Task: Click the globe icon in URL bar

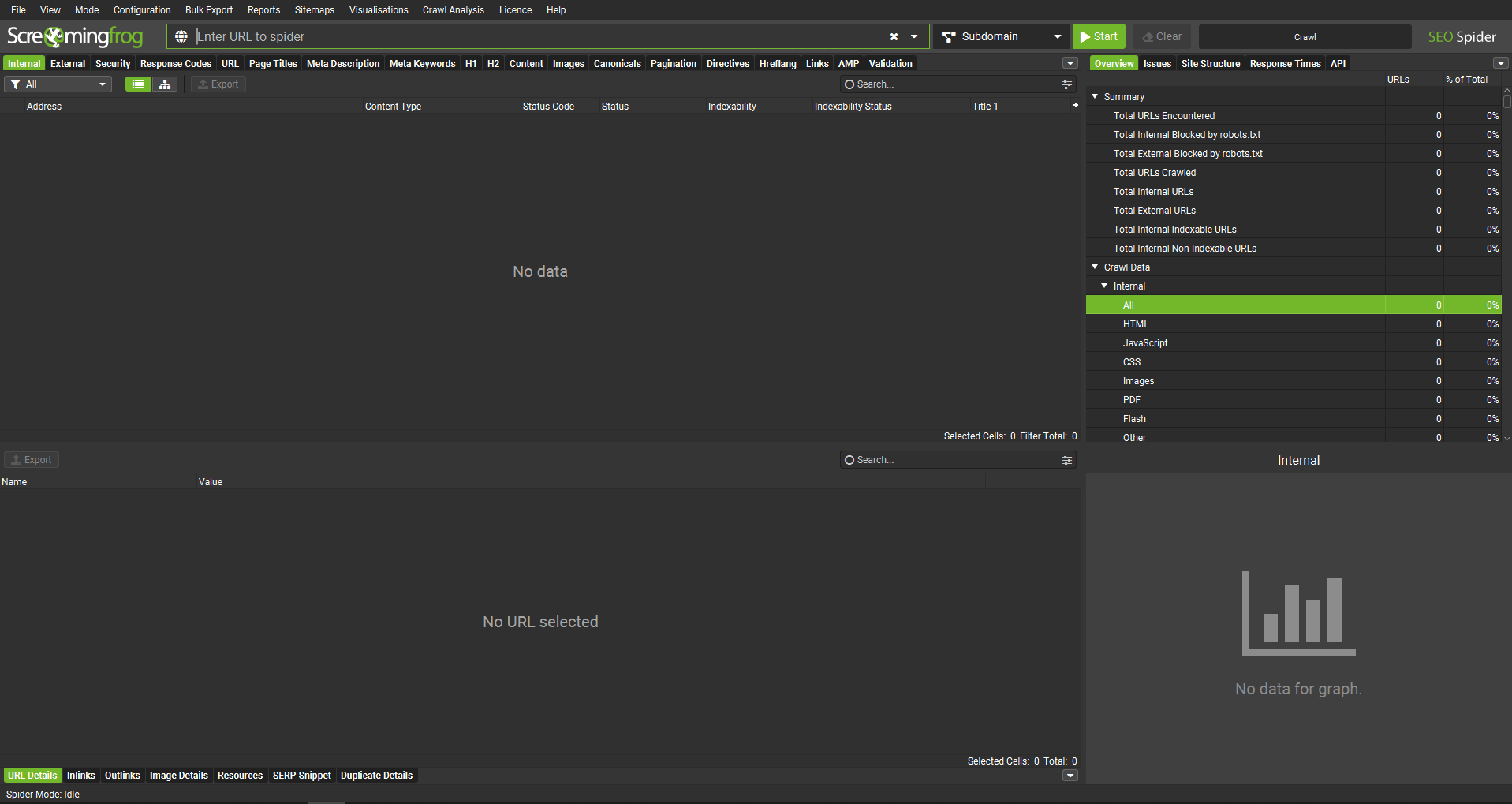Action: point(181,36)
